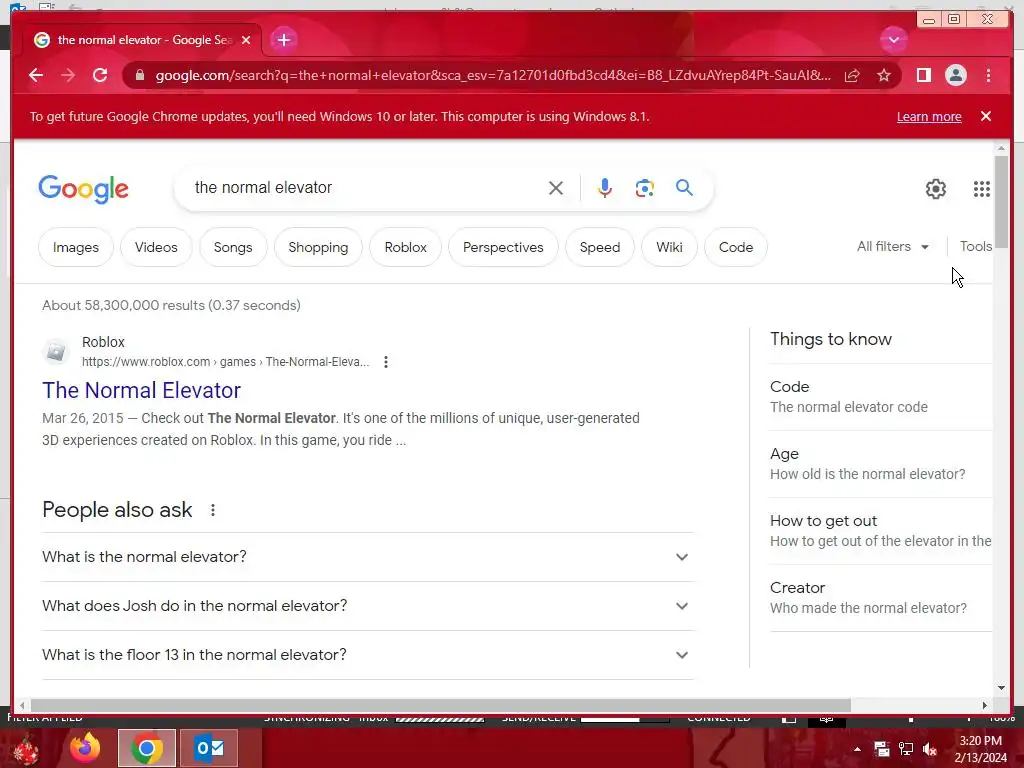Select the Songs filter chip
This screenshot has width=1024, height=768.
click(233, 247)
